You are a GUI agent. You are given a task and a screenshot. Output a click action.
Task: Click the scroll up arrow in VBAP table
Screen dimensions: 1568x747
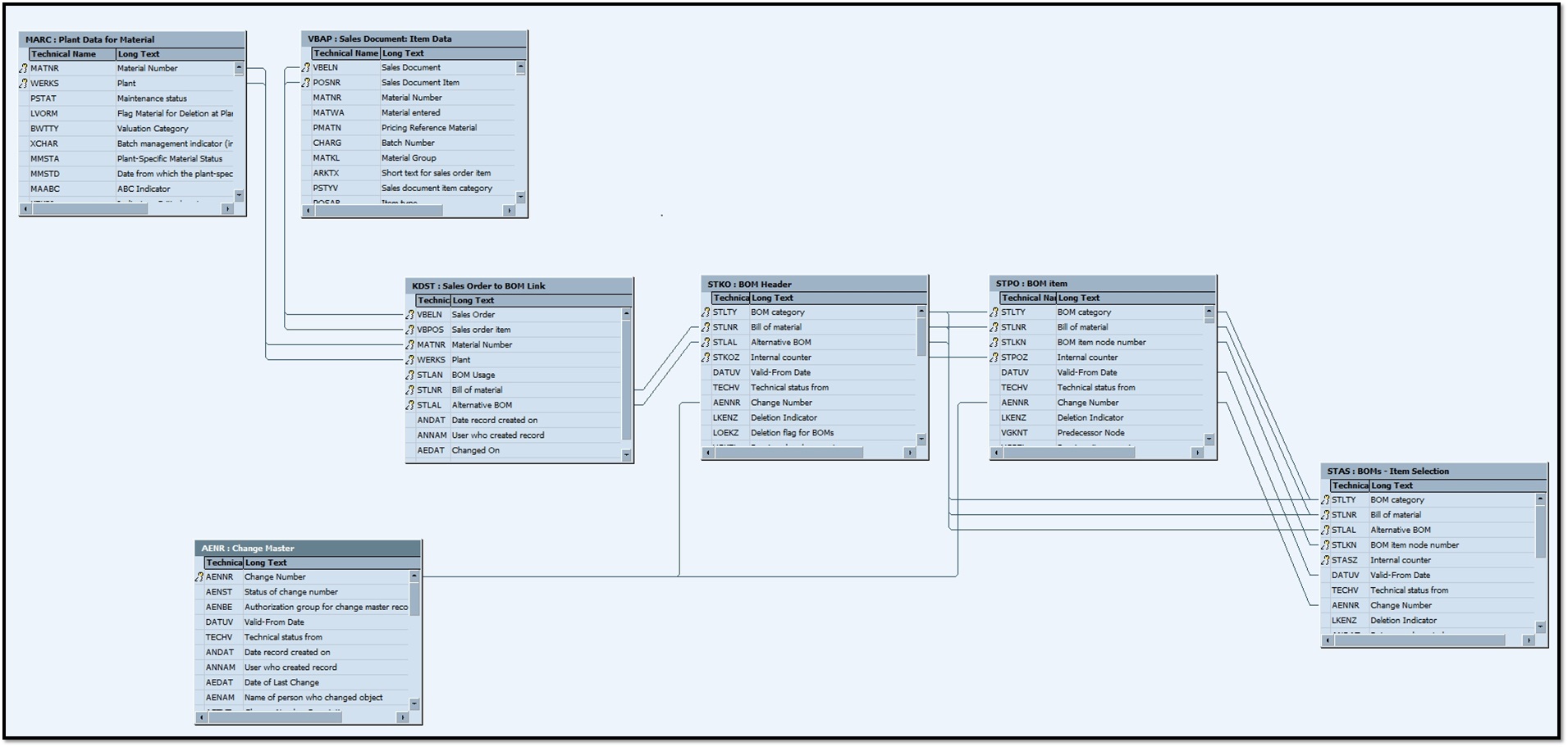pos(520,67)
